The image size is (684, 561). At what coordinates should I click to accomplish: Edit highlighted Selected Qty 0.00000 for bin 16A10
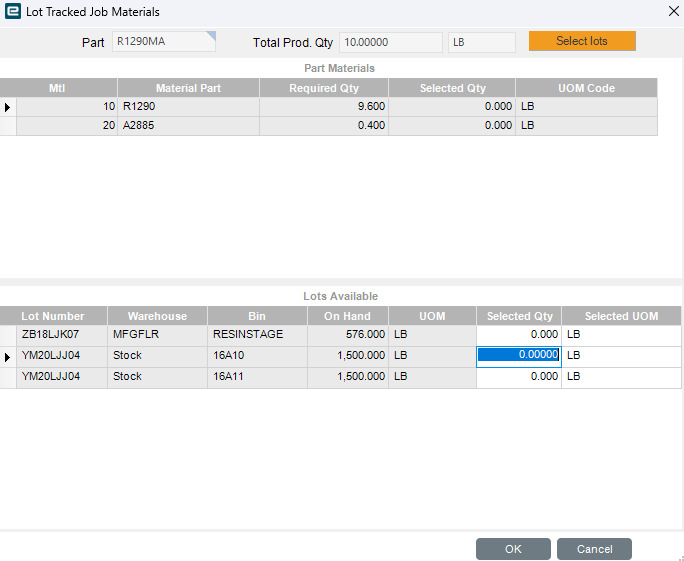[519, 356]
